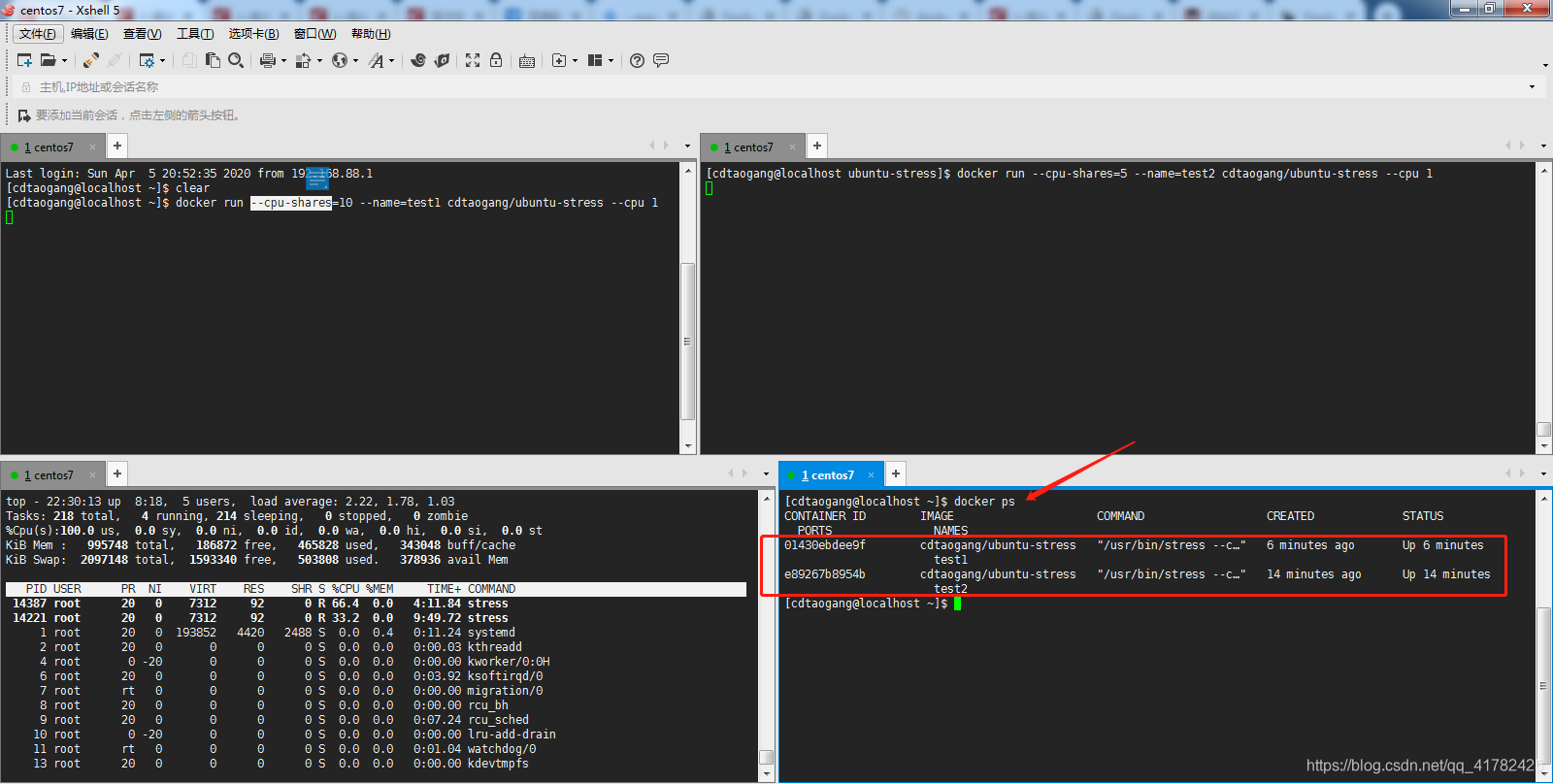This screenshot has width=1553, height=784.
Task: Click the bottom-right pane vertical scrollbar thumb
Action: [1543, 686]
